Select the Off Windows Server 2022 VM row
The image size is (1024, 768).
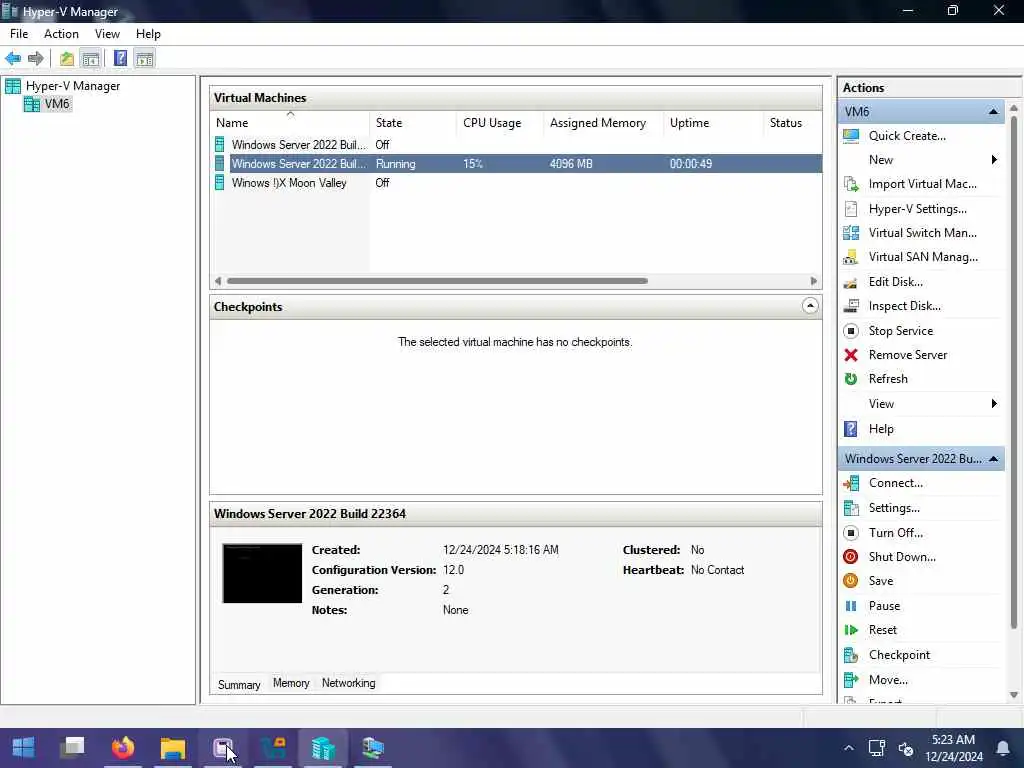point(516,145)
